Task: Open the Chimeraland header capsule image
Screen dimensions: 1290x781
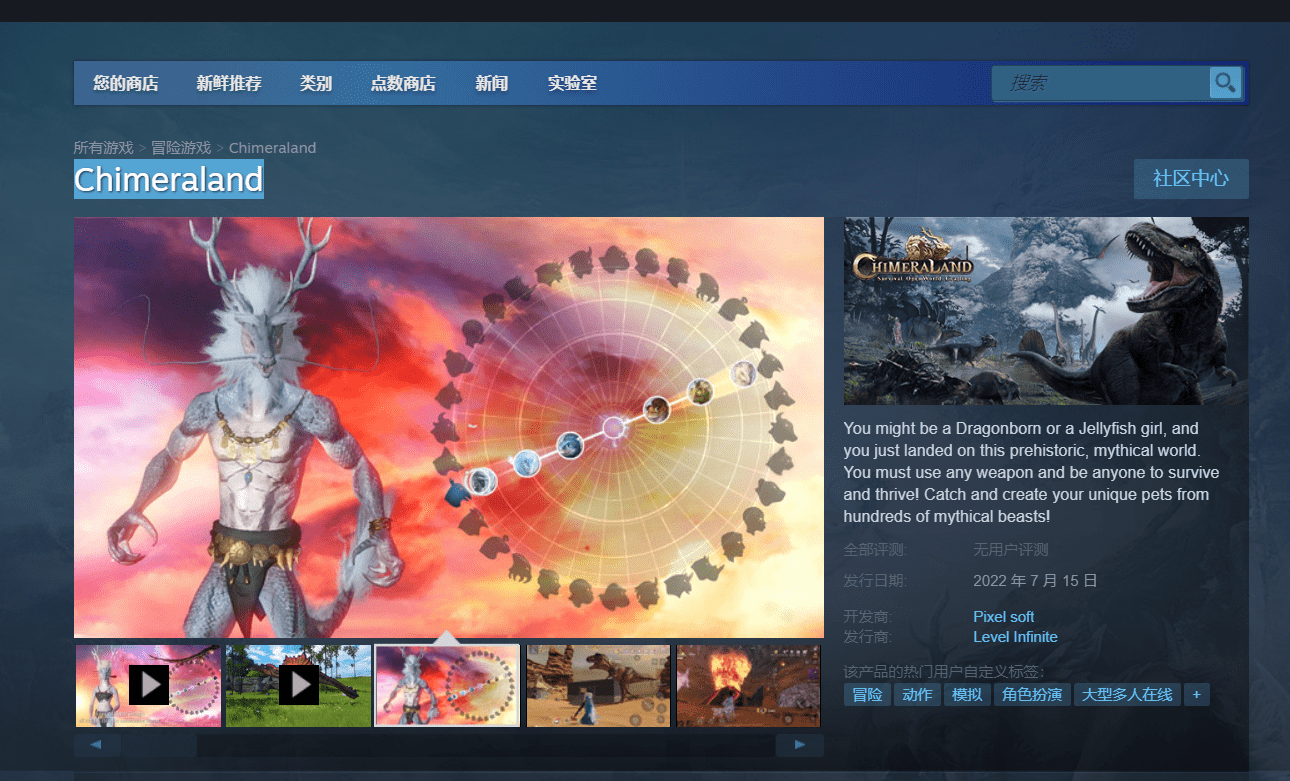Action: (1046, 311)
